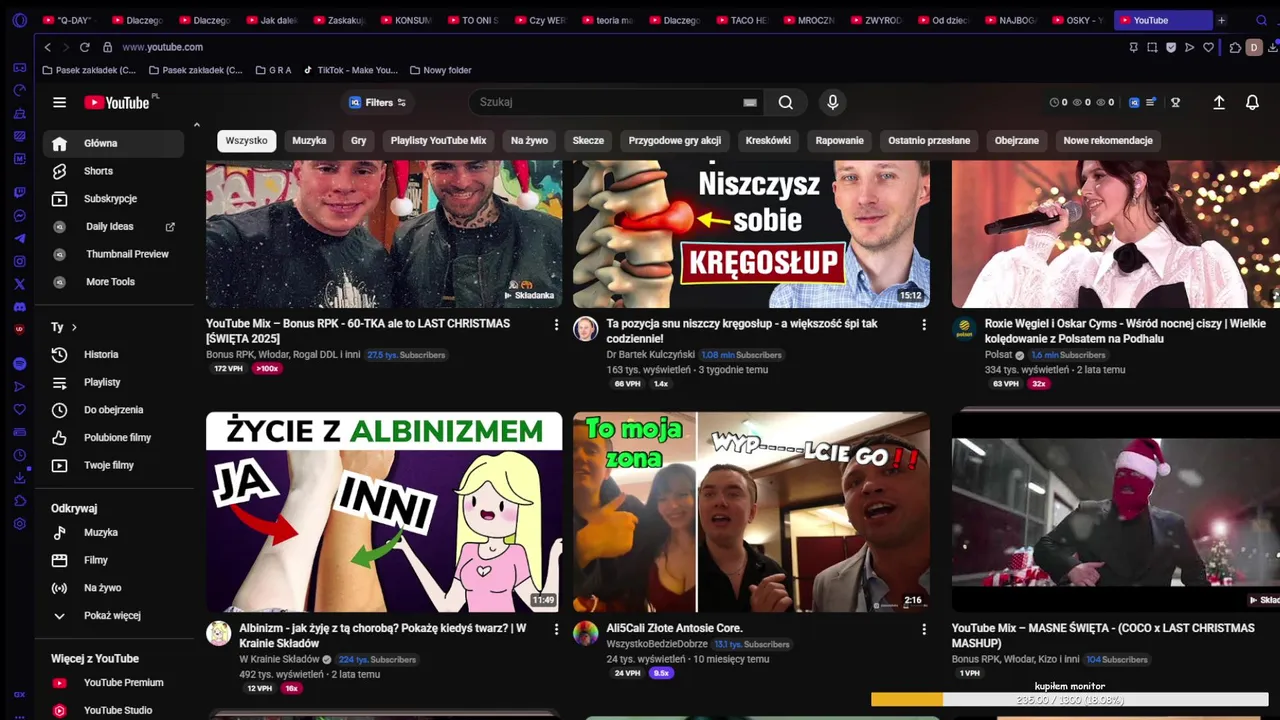The image size is (1280, 720).
Task: Open Opera sidebar settings gear
Action: (19, 524)
